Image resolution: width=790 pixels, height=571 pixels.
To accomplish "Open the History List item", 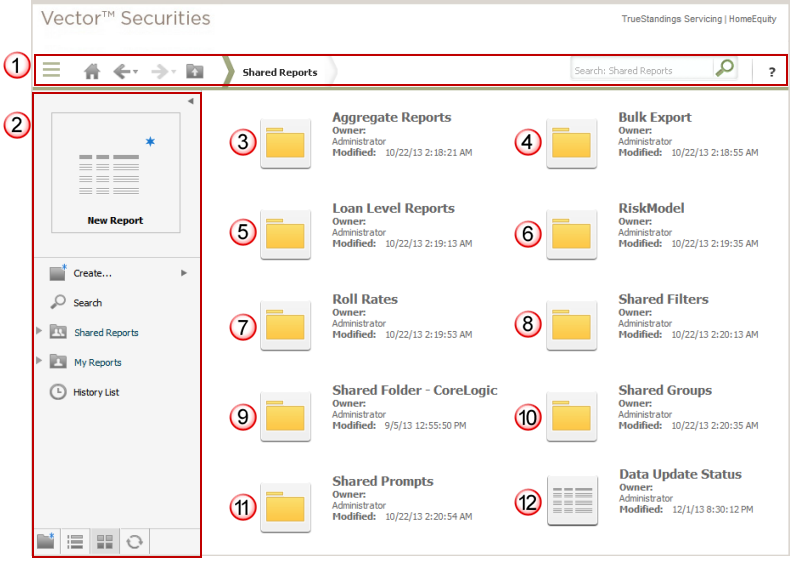I will pos(95,392).
